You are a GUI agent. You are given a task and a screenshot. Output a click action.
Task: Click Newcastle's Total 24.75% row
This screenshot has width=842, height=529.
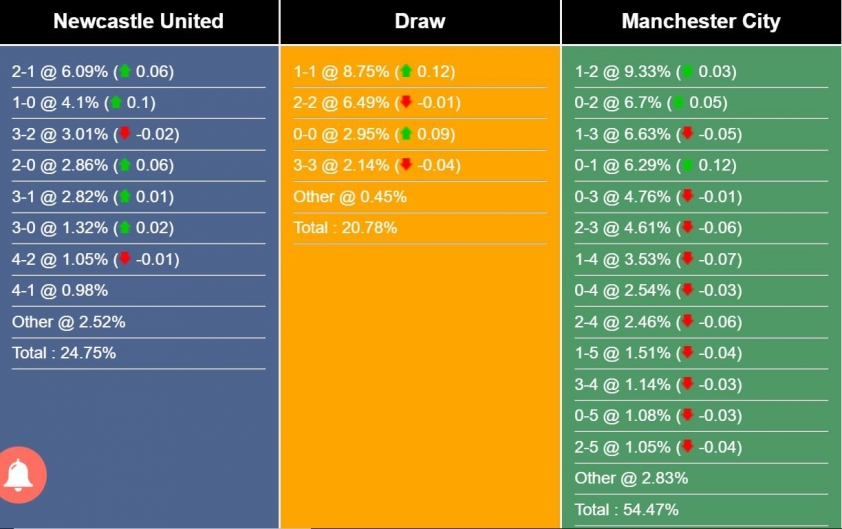[64, 352]
